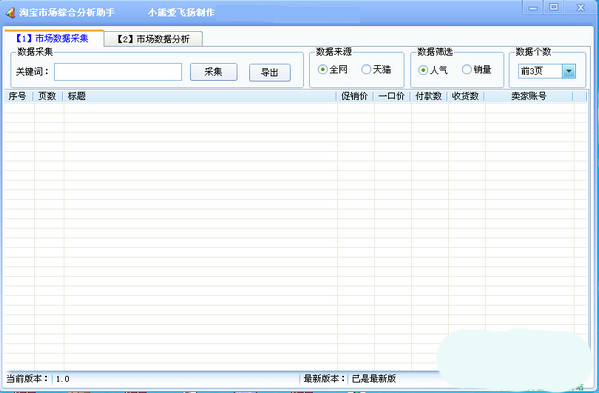Maximize the application window
The height and width of the screenshot is (393, 599).
tap(554, 7)
